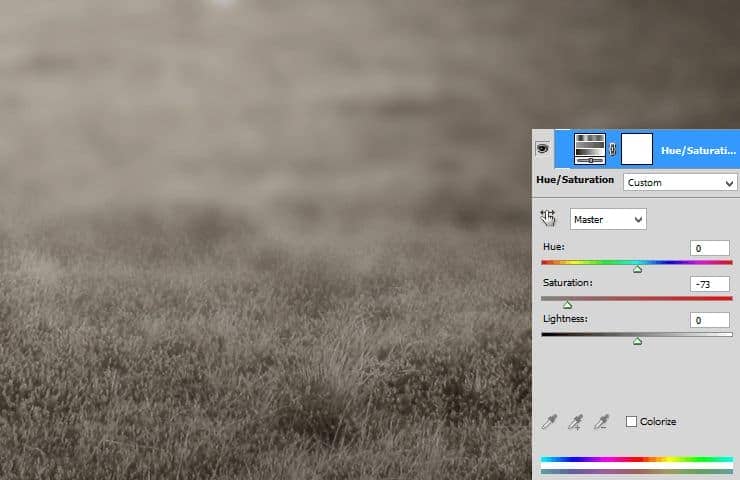Click the Hue/Saturati... layer name
The image size is (740, 480).
698,151
